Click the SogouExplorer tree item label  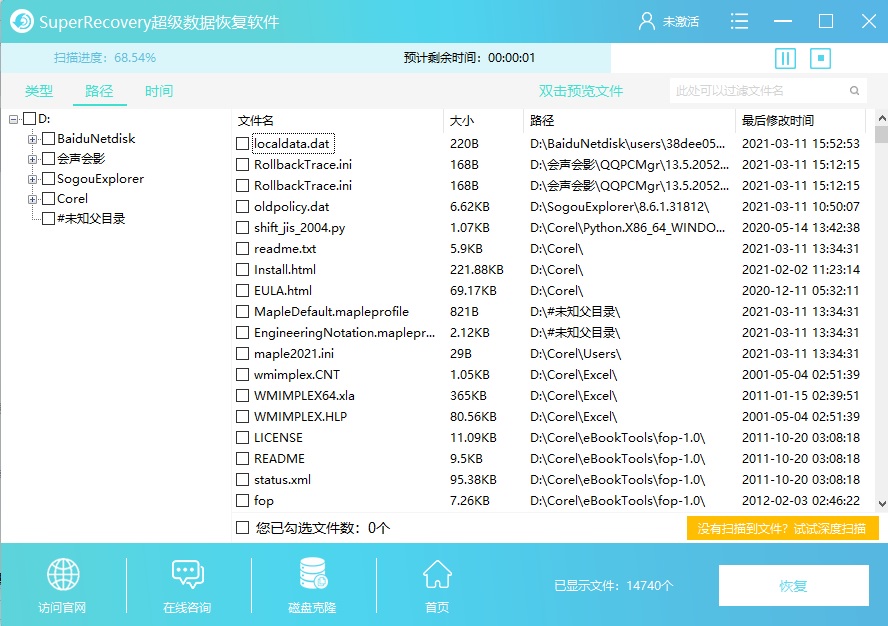coord(100,179)
